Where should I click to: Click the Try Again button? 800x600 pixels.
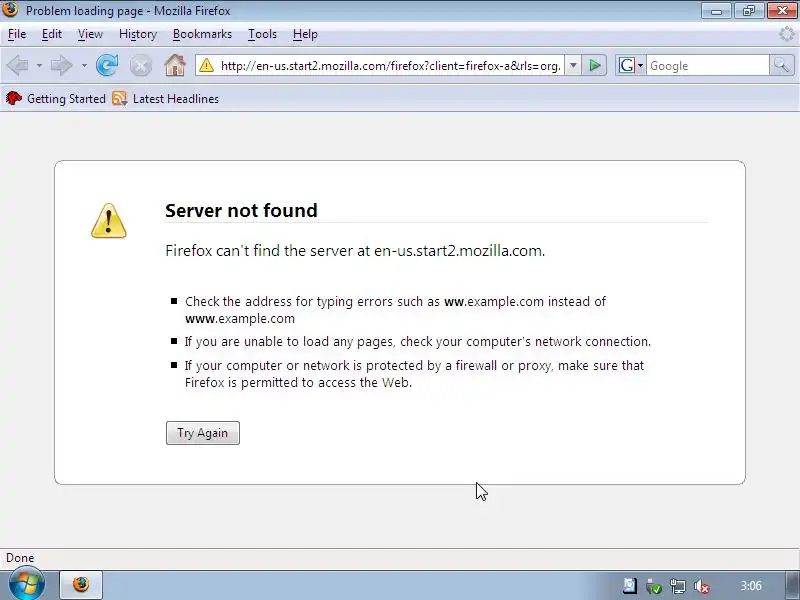tap(203, 433)
